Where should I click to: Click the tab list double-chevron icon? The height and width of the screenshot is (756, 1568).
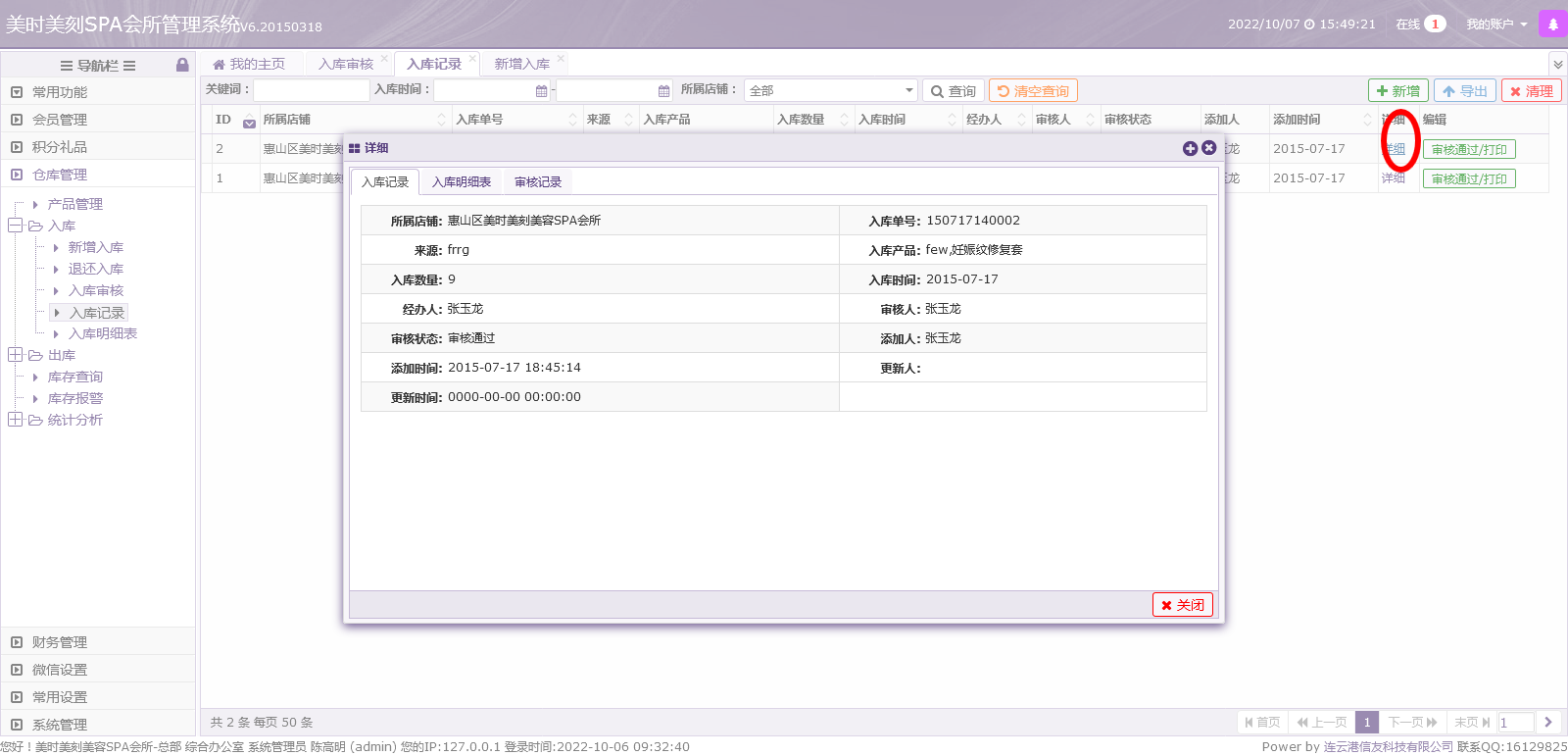pos(1557,65)
